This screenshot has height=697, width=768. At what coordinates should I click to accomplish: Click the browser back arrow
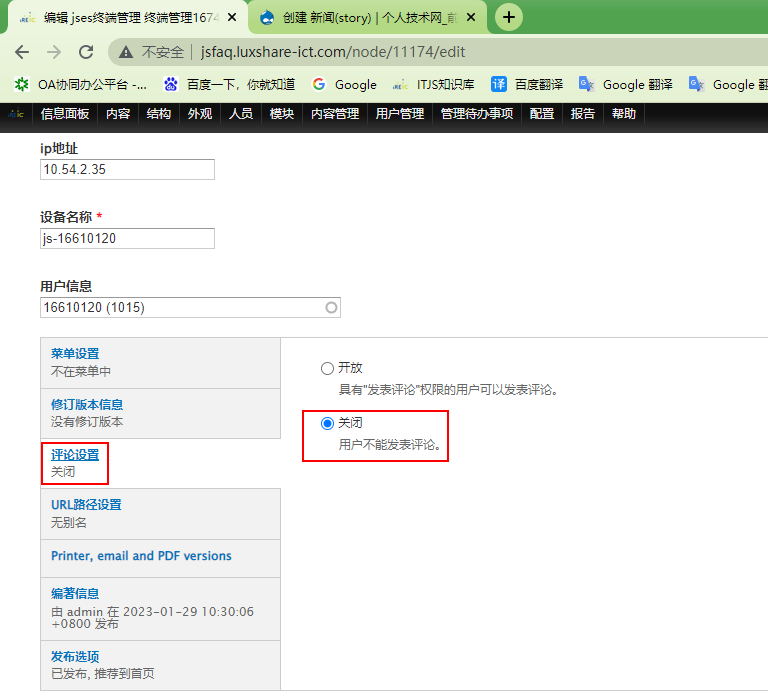[x=22, y=52]
